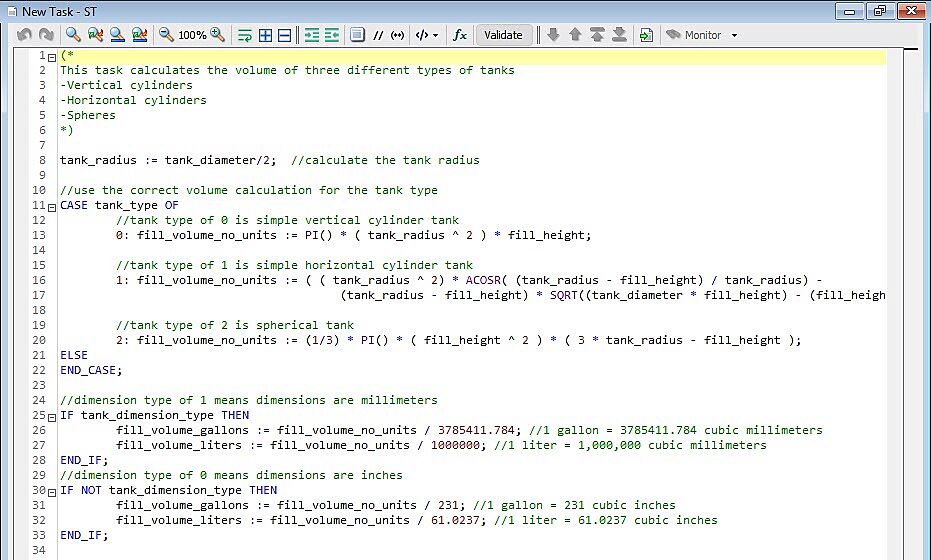This screenshot has height=560, width=931.
Task: Click the (**) block comment icon
Action: click(397, 36)
